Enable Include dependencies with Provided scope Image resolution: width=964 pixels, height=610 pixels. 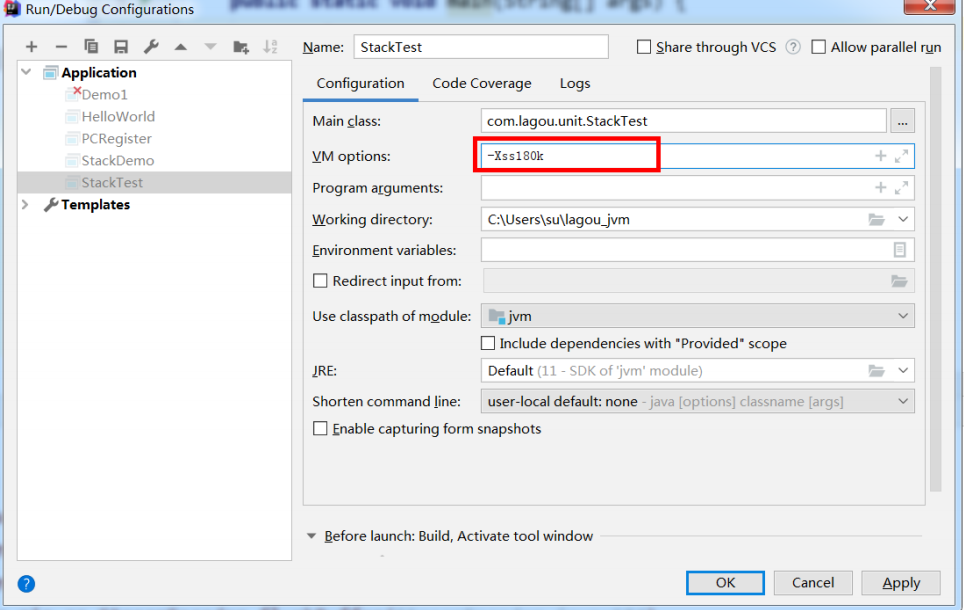(488, 343)
